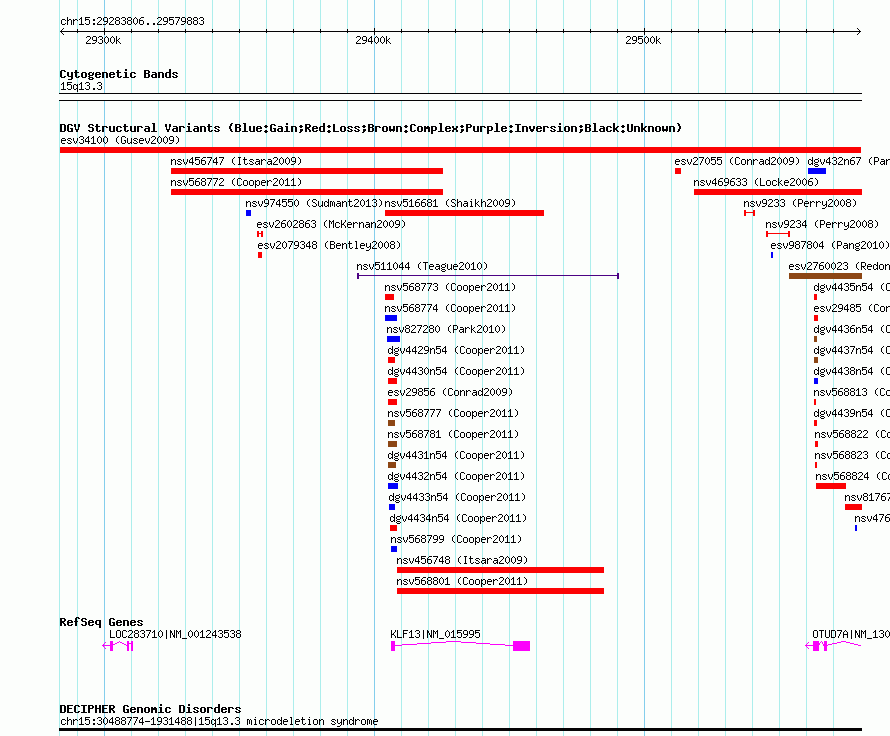Select dgv4430n54 (Cooper2011) label
The height and width of the screenshot is (736, 890).
click(456, 371)
